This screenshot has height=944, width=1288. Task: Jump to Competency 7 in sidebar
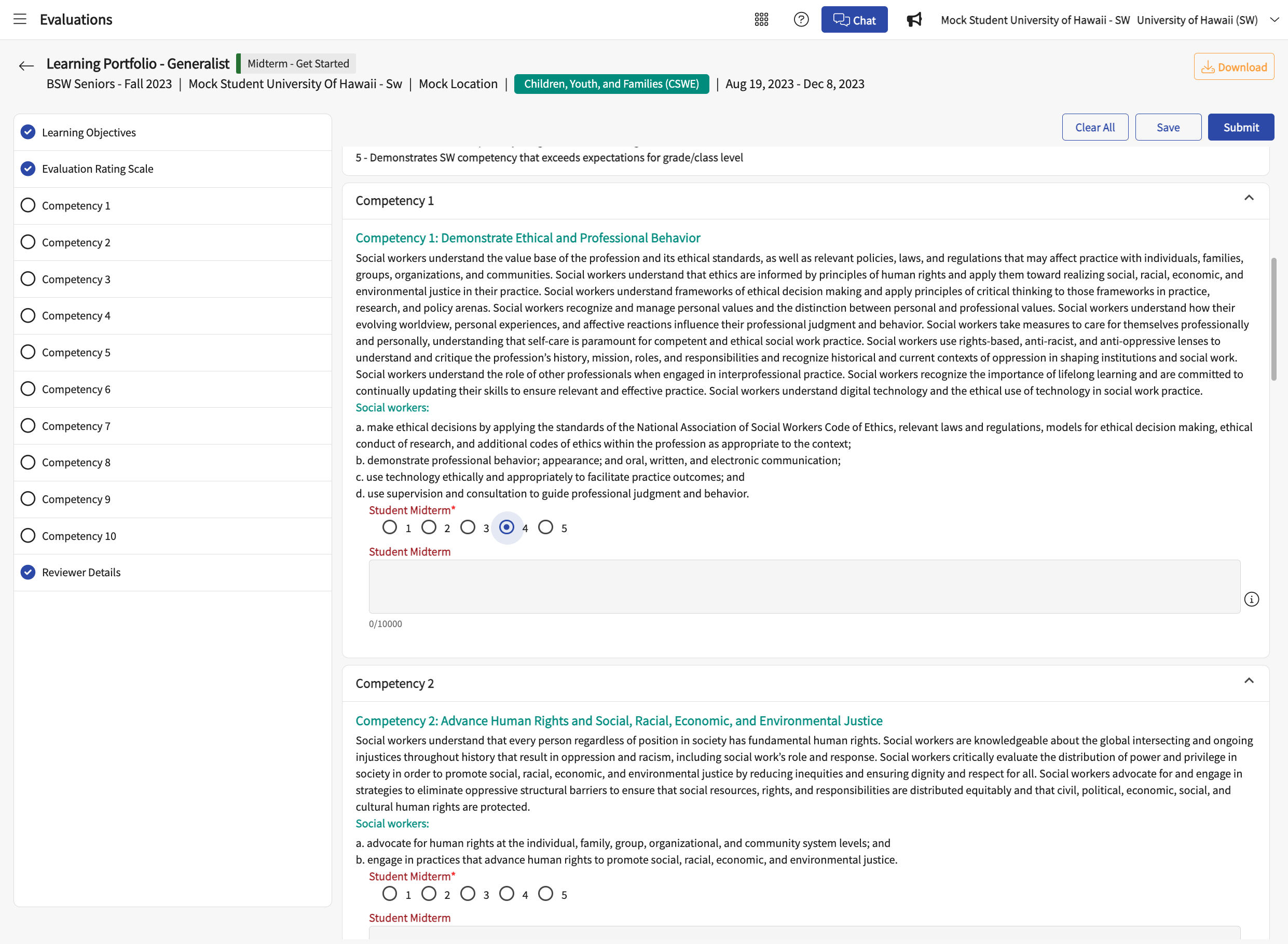coord(173,426)
